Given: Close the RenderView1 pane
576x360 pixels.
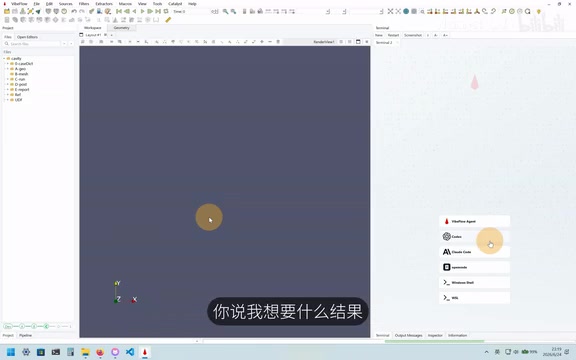Looking at the screenshot, I should pyautogui.click(x=366, y=42).
